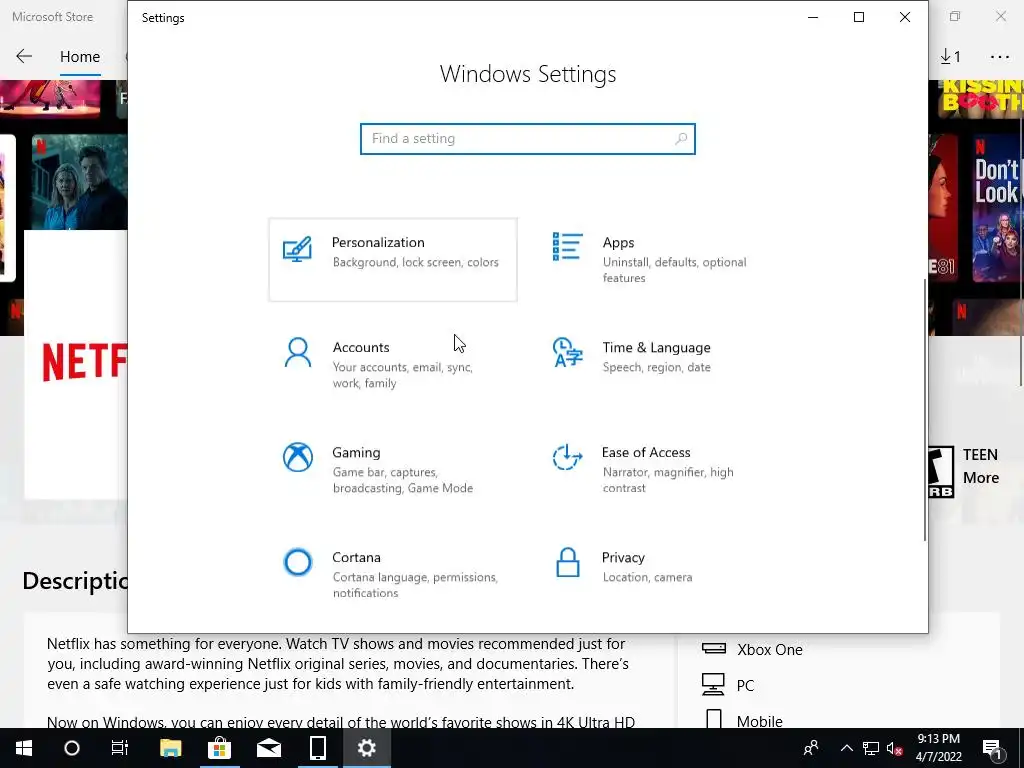Click the Xbox One device entry
This screenshot has height=768, width=1024.
pos(752,649)
